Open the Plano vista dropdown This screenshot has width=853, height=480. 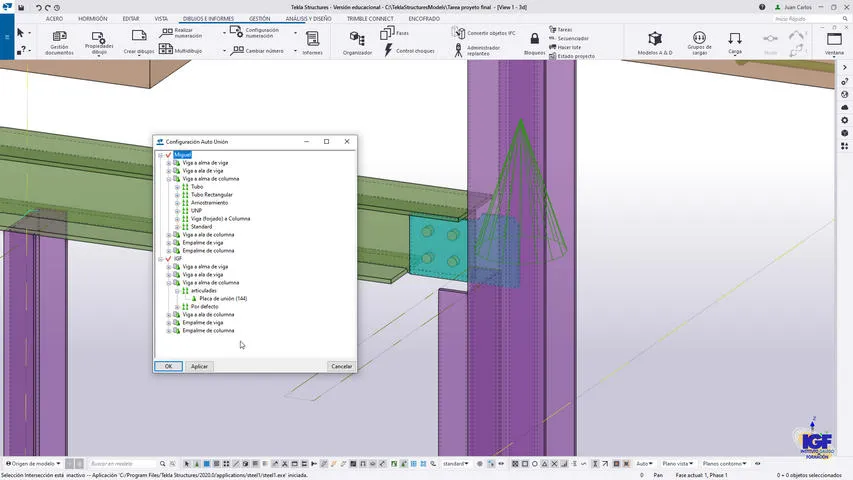677,464
